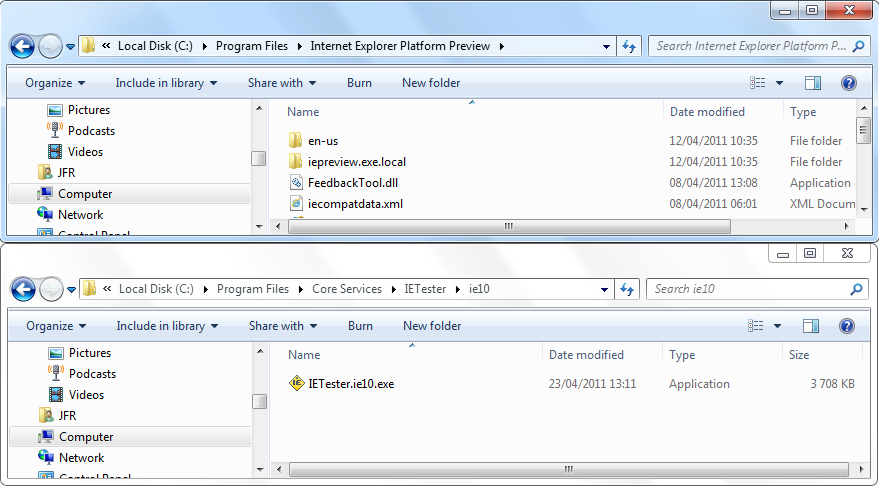879x487 pixels.
Task: Click New folder in ie10 window toolbar
Action: 432,326
